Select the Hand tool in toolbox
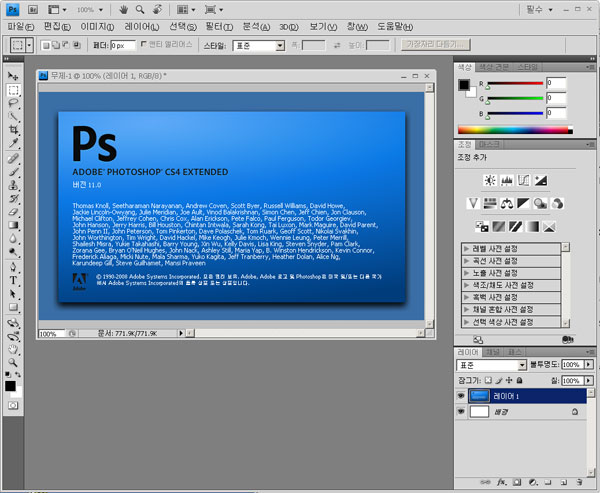This screenshot has width=600, height=493. [x=13, y=349]
